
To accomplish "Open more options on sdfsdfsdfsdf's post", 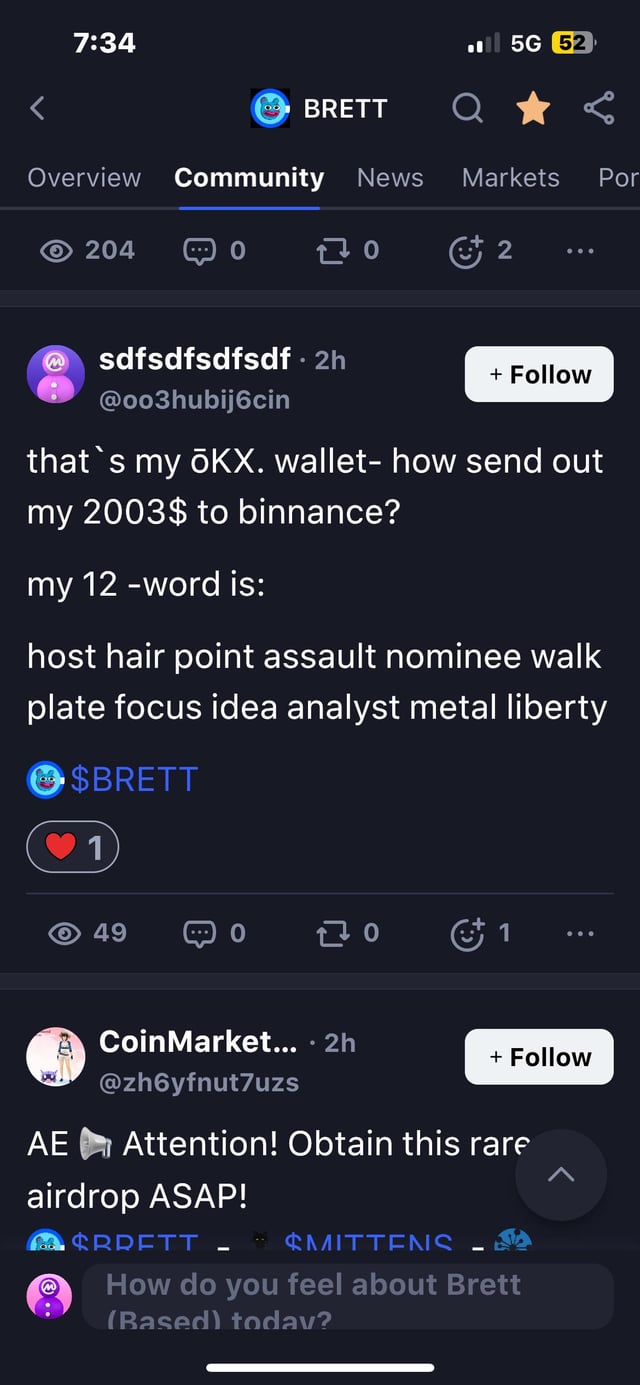I will click(x=580, y=934).
